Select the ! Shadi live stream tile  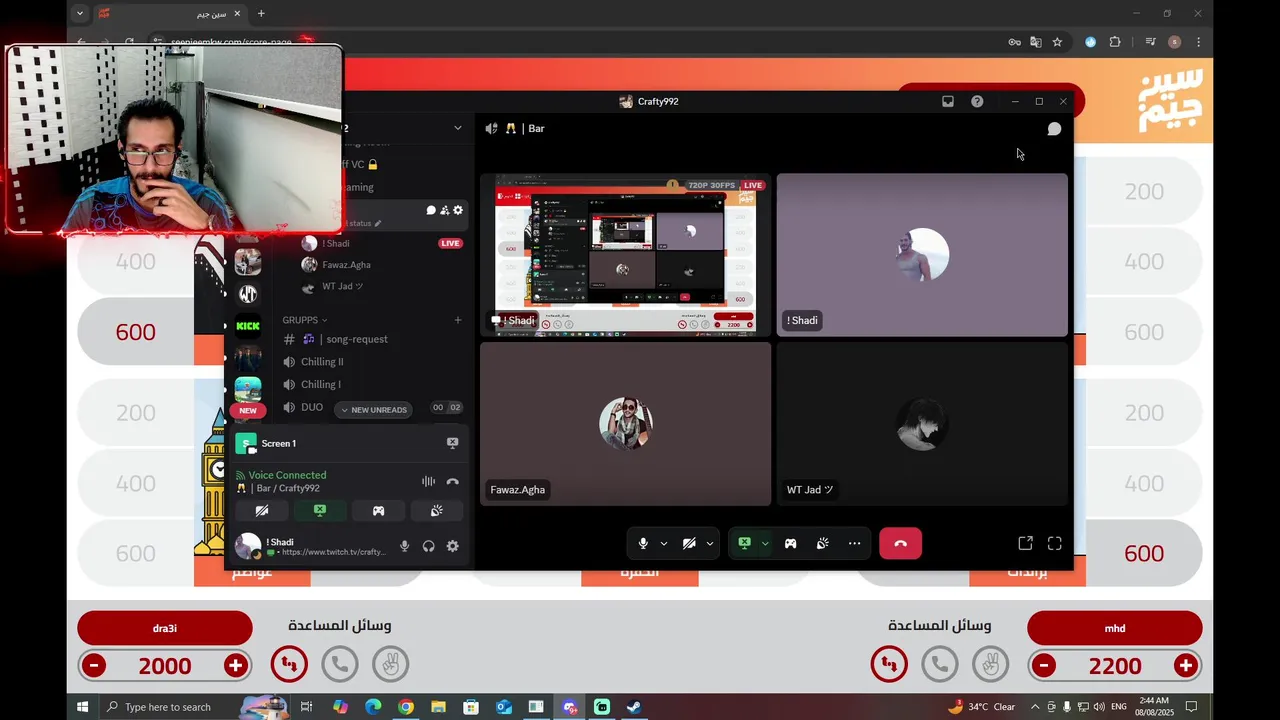[x=625, y=255]
